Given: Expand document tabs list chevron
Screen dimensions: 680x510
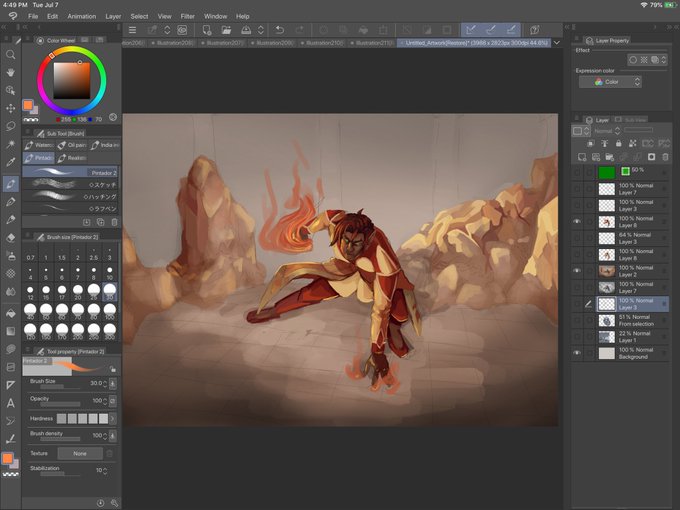Looking at the screenshot, I should coord(556,42).
